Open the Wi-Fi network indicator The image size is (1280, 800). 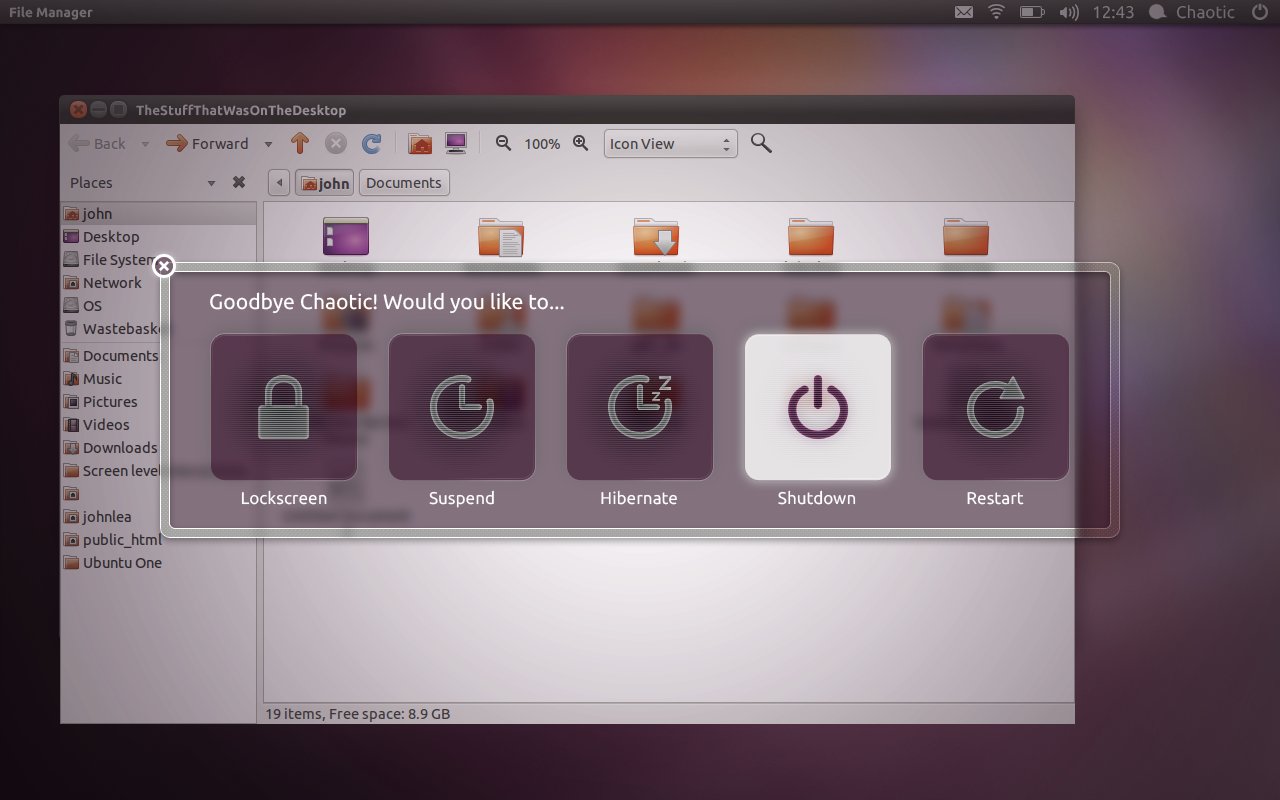[996, 12]
